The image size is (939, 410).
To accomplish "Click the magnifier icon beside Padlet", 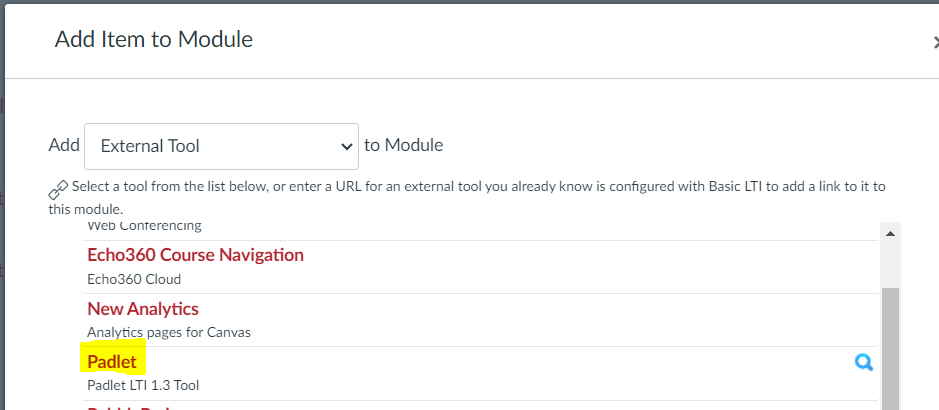I will (x=863, y=363).
